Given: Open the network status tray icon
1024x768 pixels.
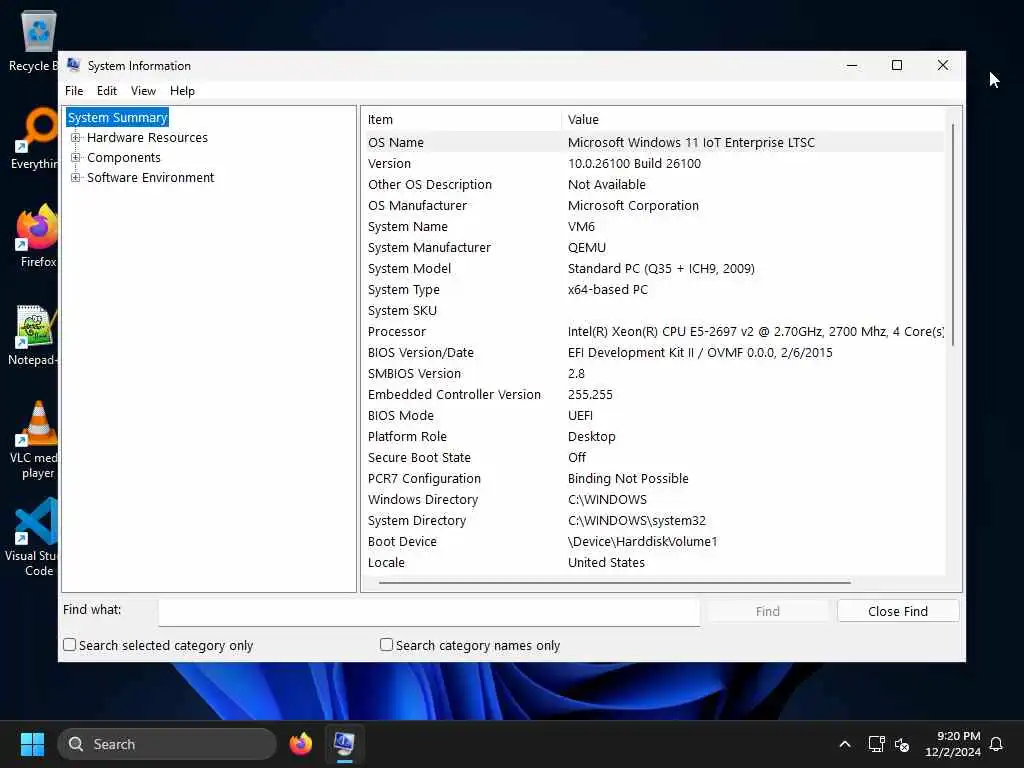Looking at the screenshot, I should pyautogui.click(x=876, y=744).
